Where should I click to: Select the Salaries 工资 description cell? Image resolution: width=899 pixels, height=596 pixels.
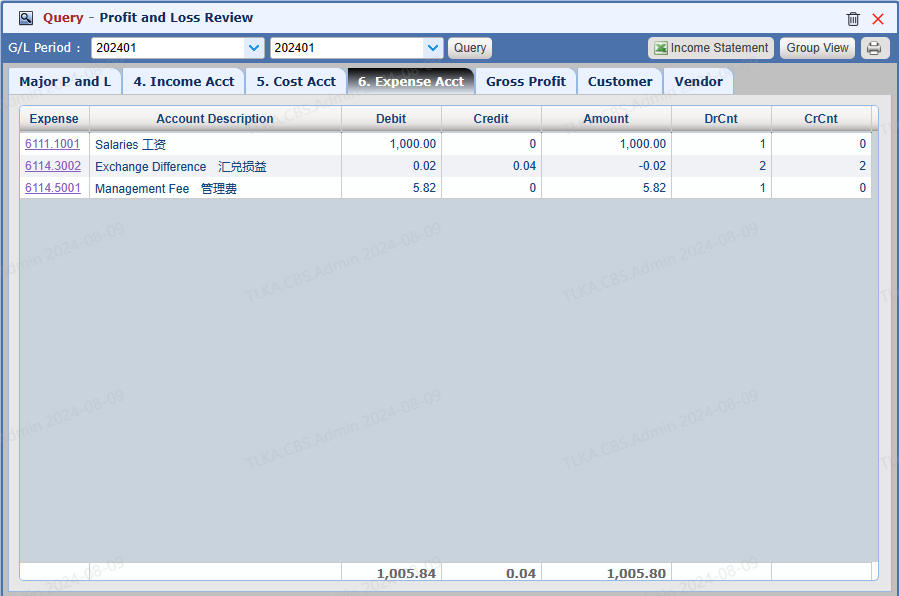click(x=215, y=144)
